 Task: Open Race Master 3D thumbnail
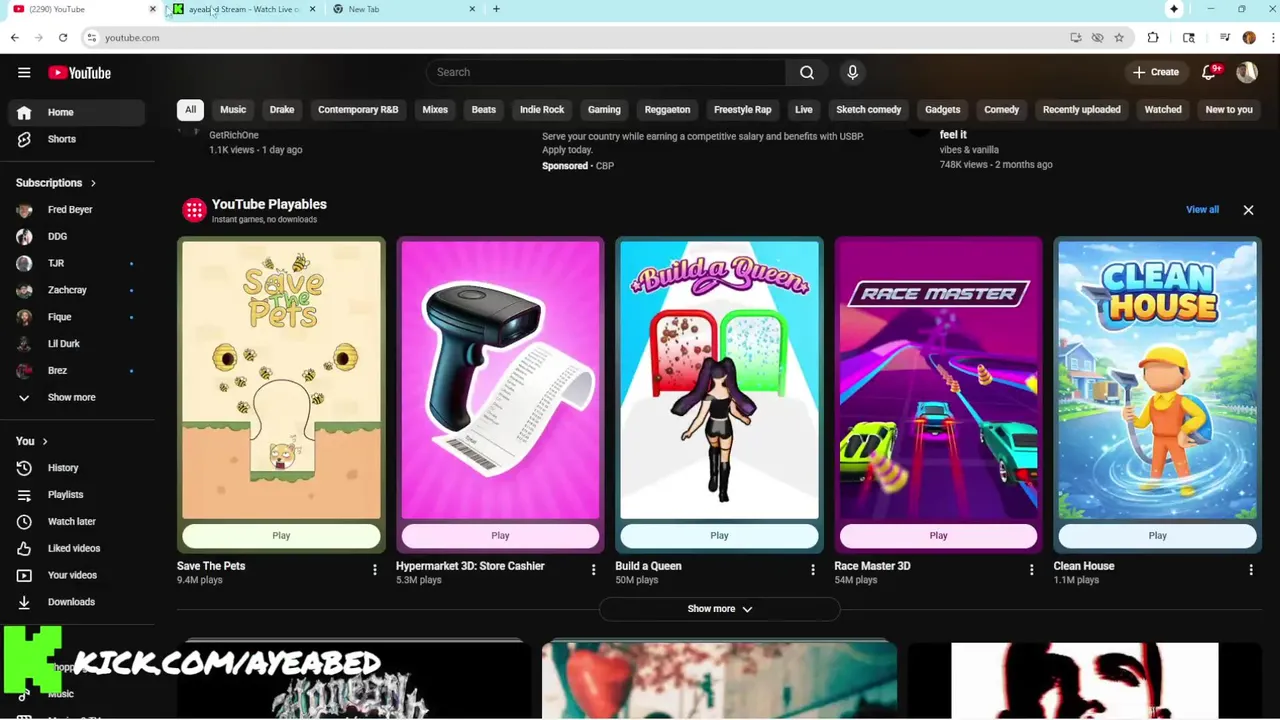click(938, 380)
